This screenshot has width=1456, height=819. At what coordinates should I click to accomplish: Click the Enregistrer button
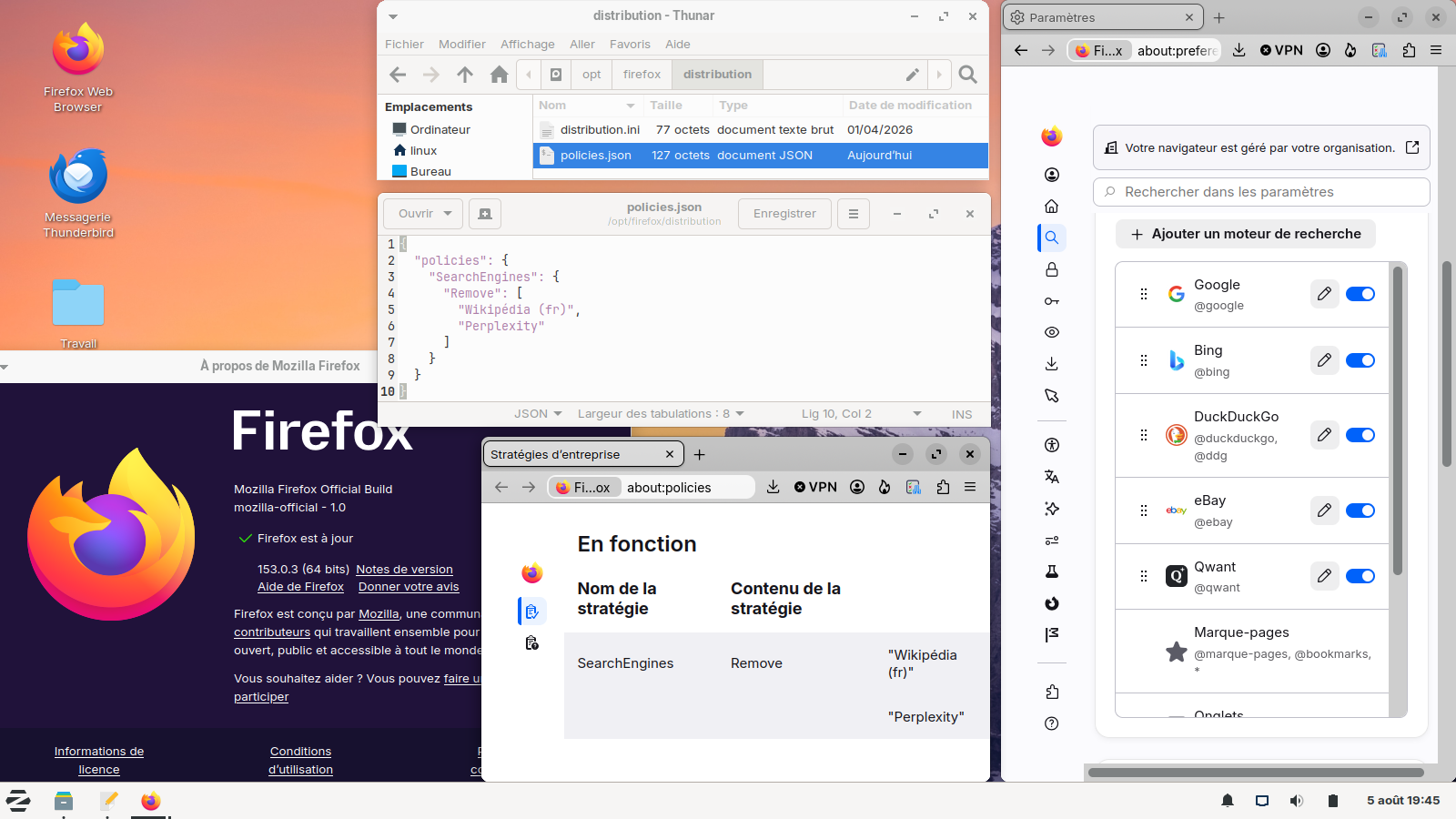784,214
